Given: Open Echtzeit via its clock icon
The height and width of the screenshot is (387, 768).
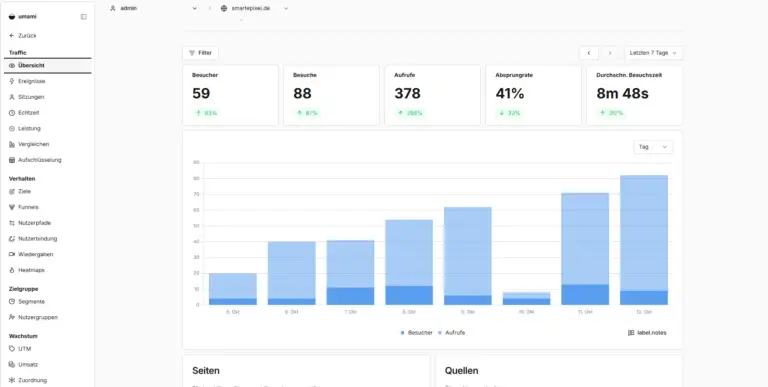Looking at the screenshot, I should (12, 113).
